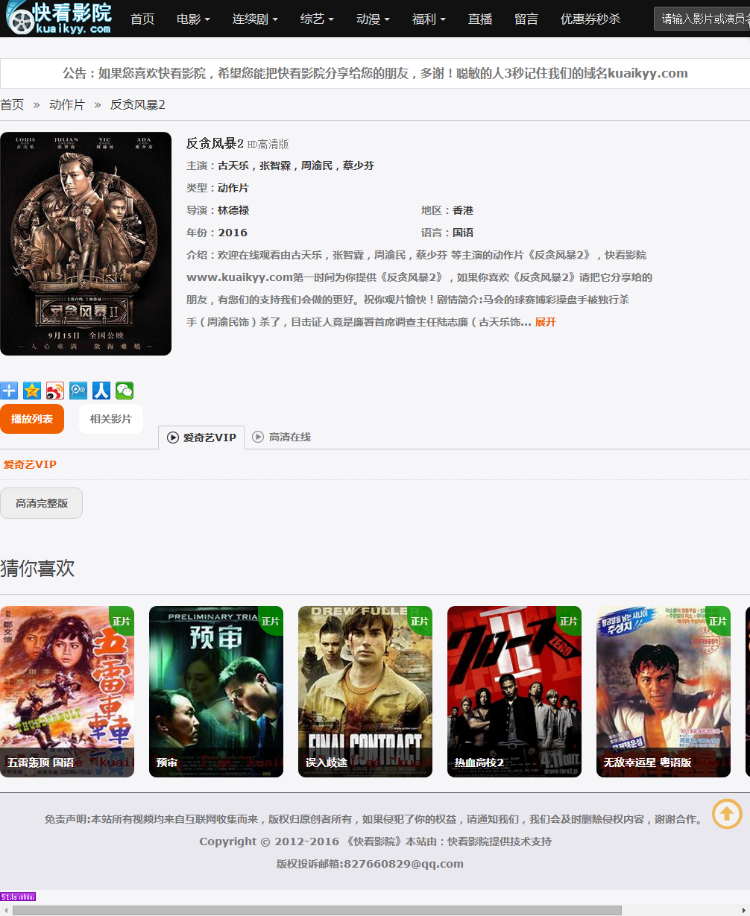Click director link 林德禄
Image resolution: width=750 pixels, height=916 pixels.
coord(233,210)
